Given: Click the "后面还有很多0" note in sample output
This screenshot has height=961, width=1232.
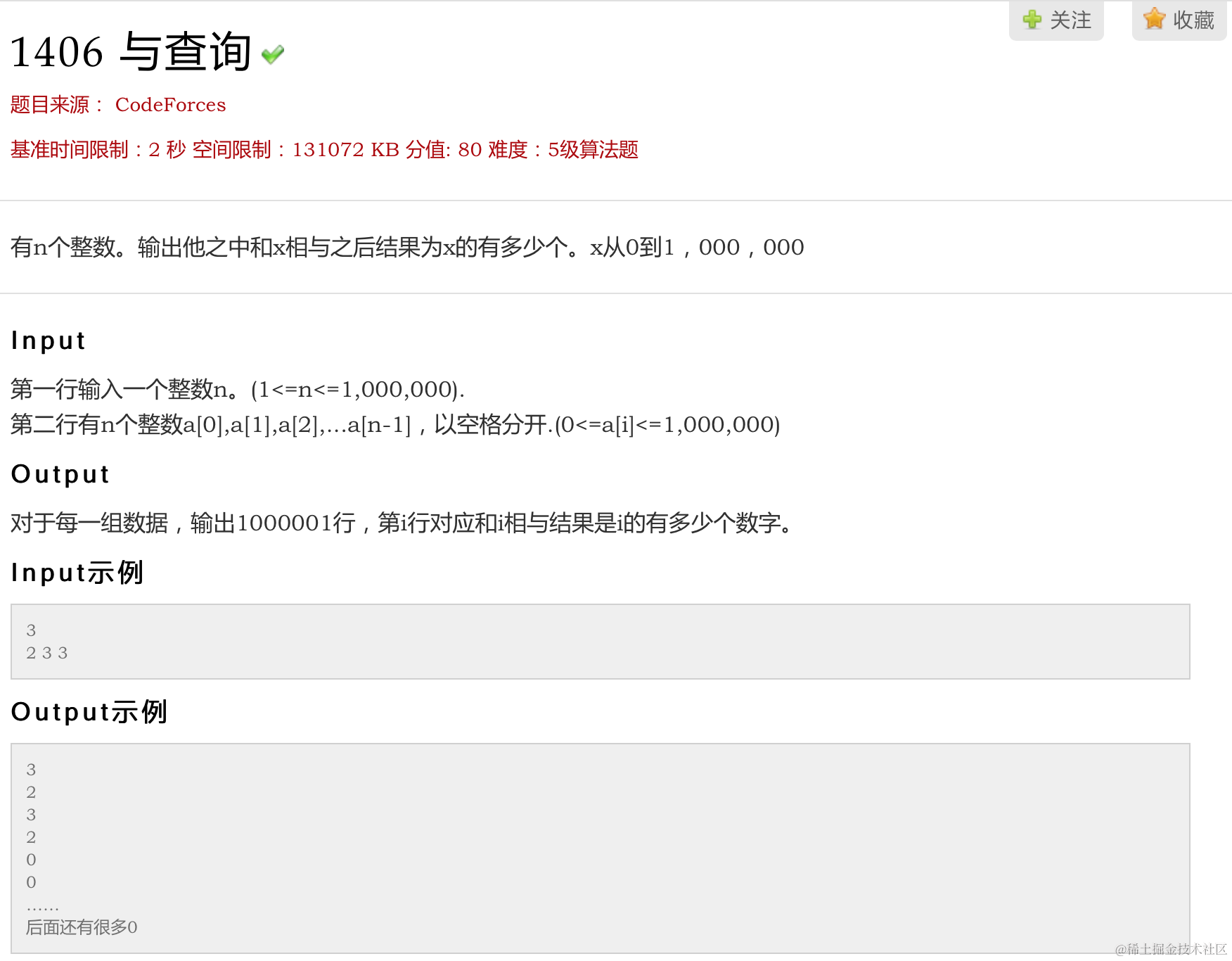Looking at the screenshot, I should 82,927.
